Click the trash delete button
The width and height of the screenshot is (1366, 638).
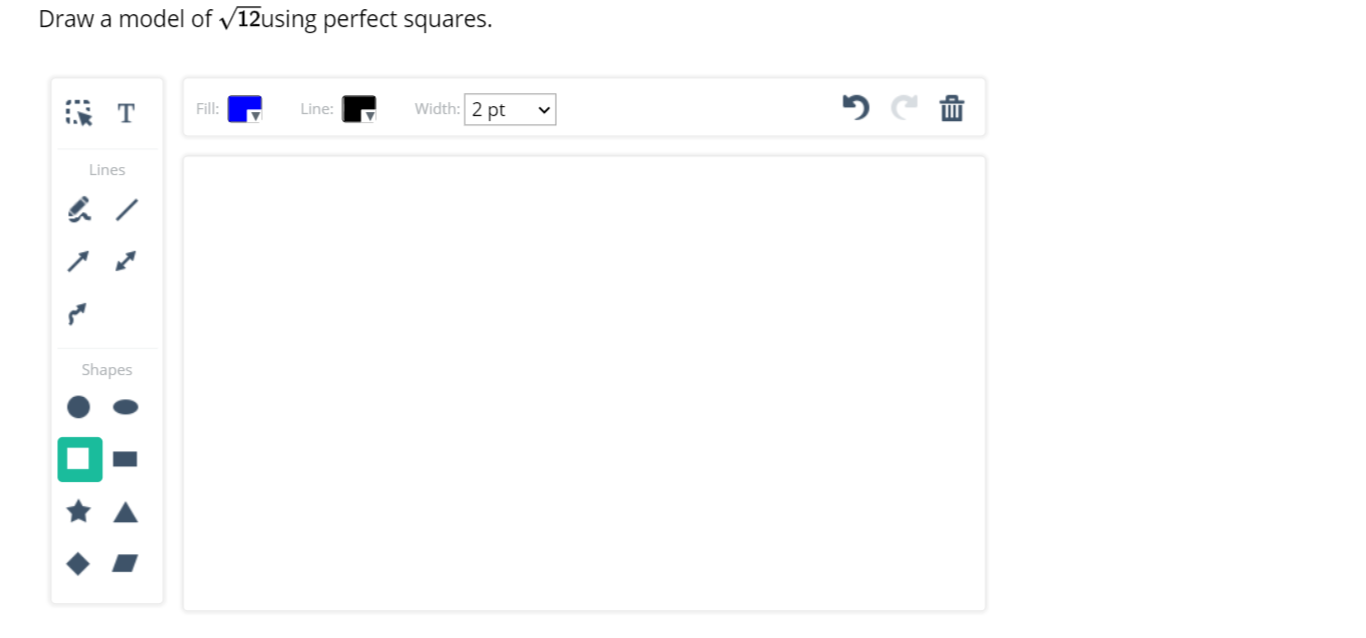952,108
